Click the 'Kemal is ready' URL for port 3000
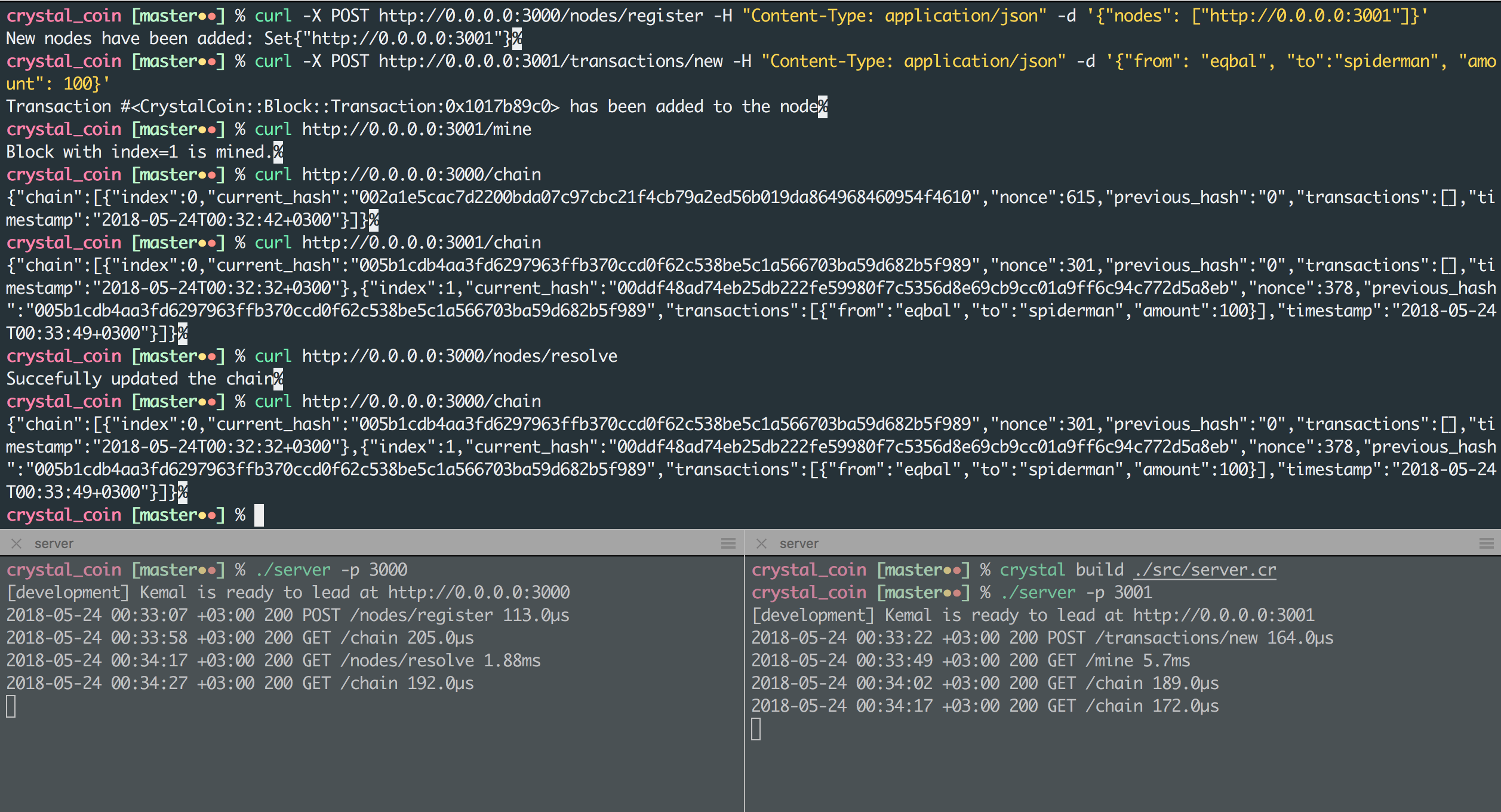 (478, 593)
